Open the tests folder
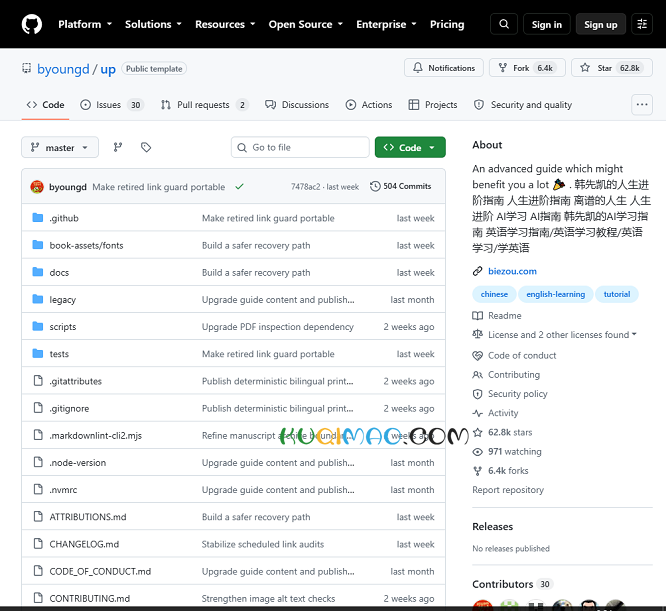The height and width of the screenshot is (611, 666). (59, 354)
